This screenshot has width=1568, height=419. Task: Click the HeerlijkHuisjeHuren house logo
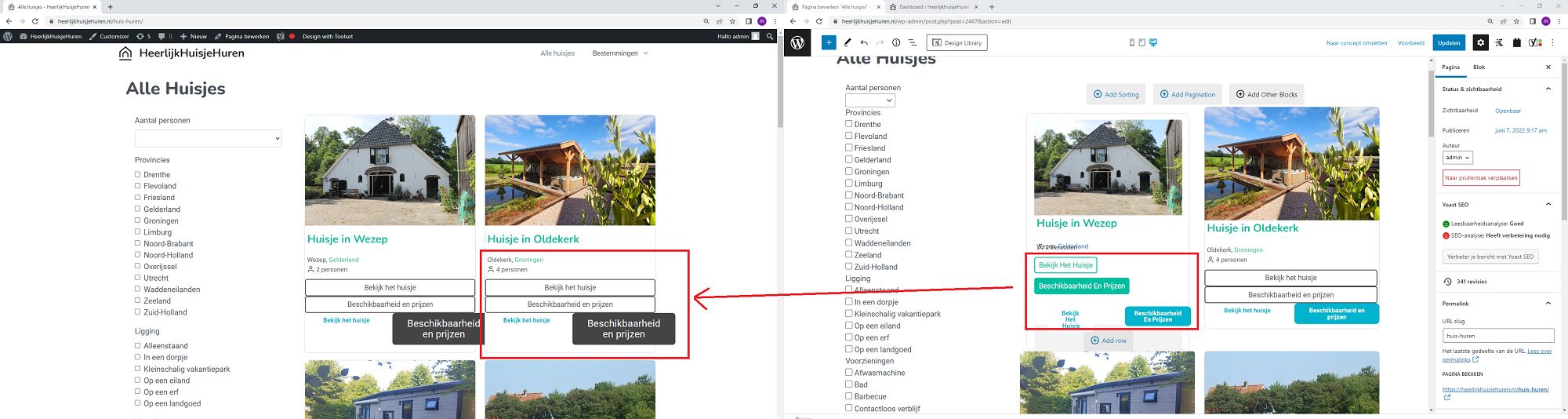[125, 53]
